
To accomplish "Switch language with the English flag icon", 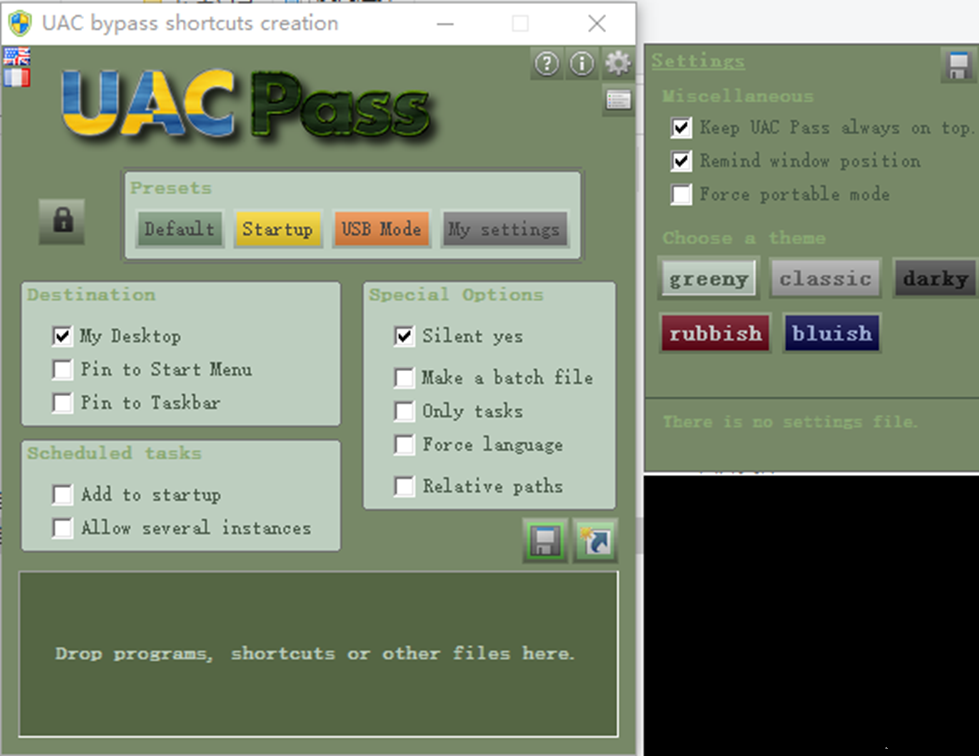I will pyautogui.click(x=17, y=57).
